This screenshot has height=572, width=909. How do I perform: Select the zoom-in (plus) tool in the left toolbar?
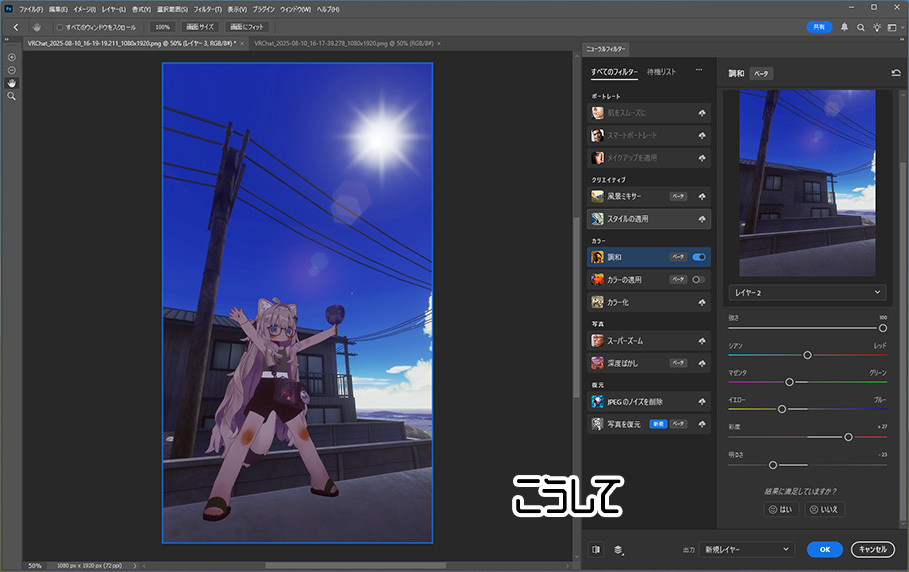[12, 57]
